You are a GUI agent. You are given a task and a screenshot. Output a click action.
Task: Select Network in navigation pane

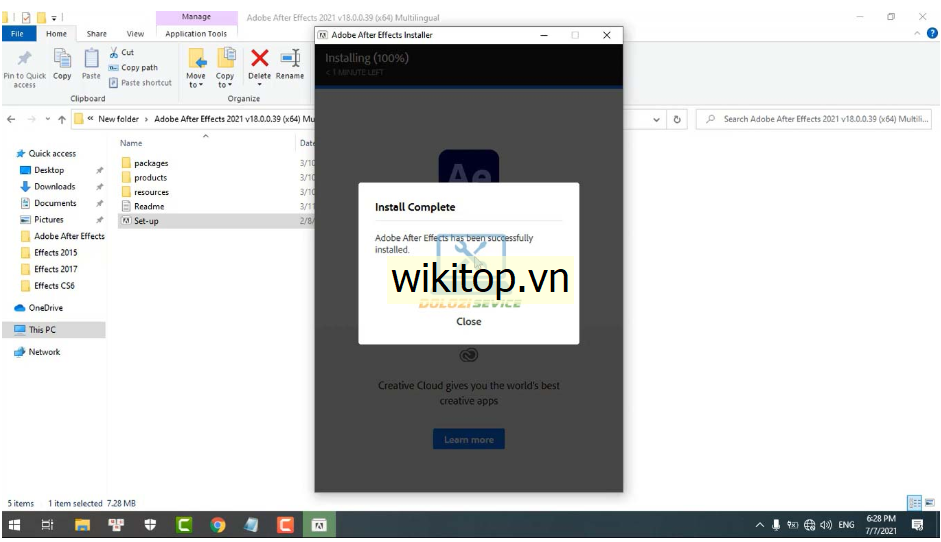(x=44, y=352)
